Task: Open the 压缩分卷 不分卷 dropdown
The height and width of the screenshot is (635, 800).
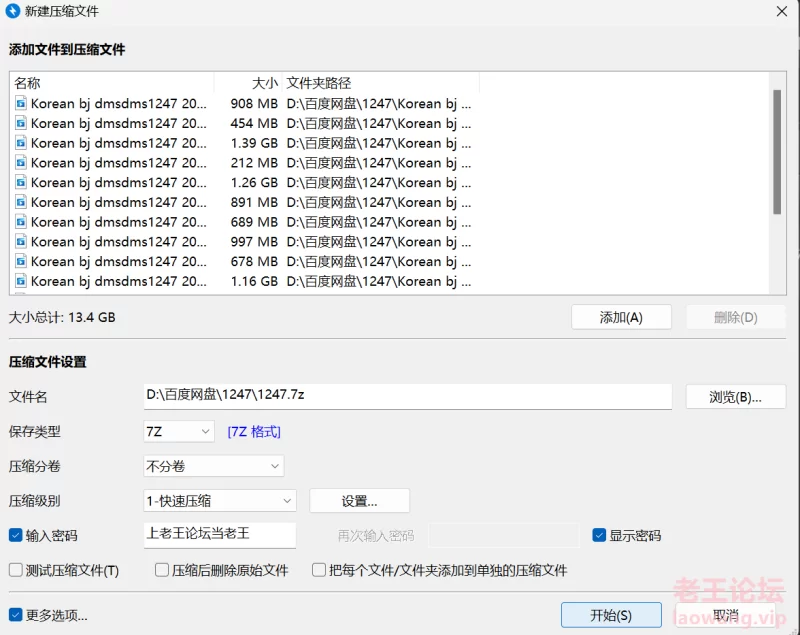Action: click(x=214, y=466)
